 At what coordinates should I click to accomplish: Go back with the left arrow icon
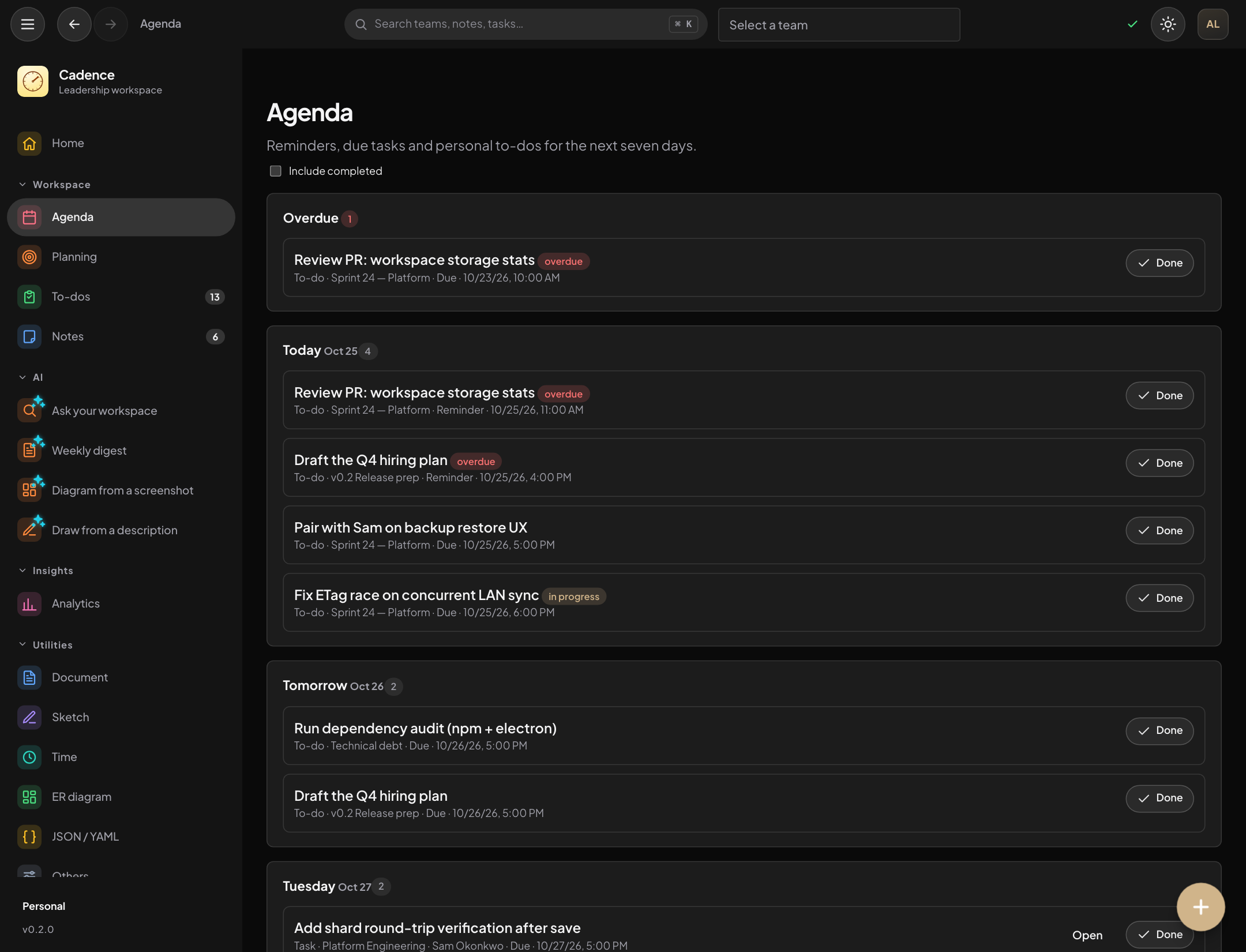click(74, 24)
